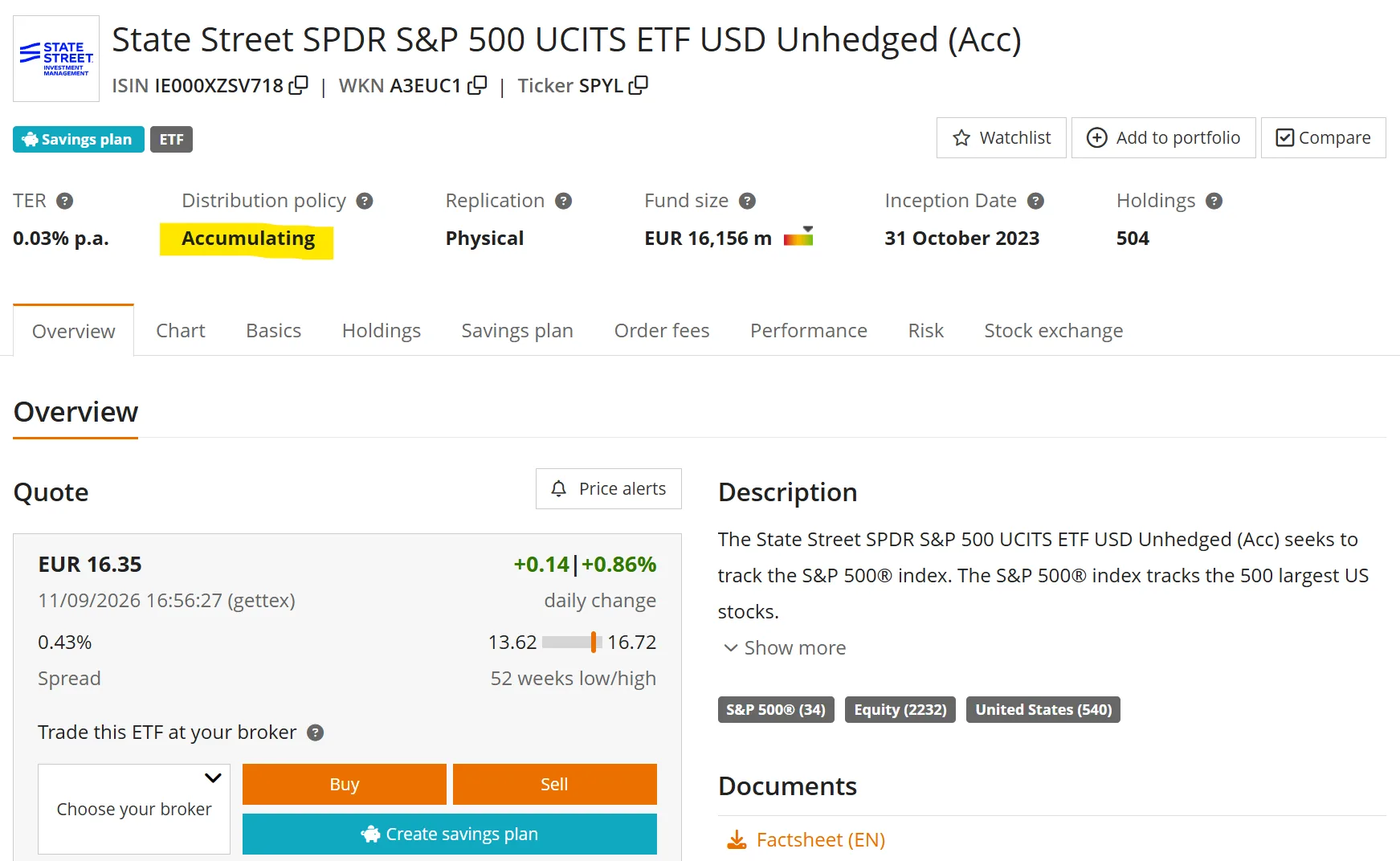Click the orange Buy button
The image size is (1400, 861).
pyautogui.click(x=345, y=784)
